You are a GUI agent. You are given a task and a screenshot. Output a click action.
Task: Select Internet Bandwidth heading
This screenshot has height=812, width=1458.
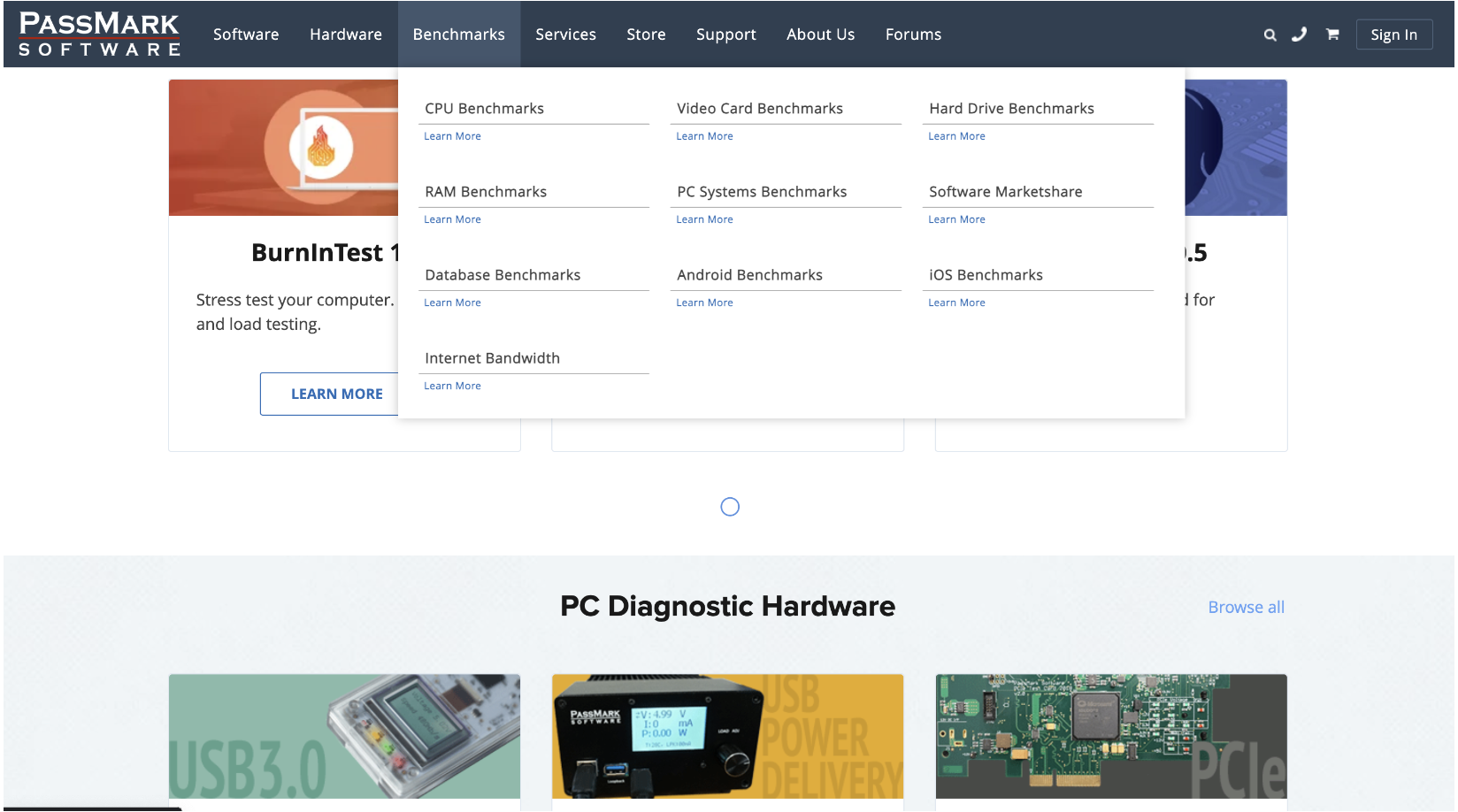492,358
